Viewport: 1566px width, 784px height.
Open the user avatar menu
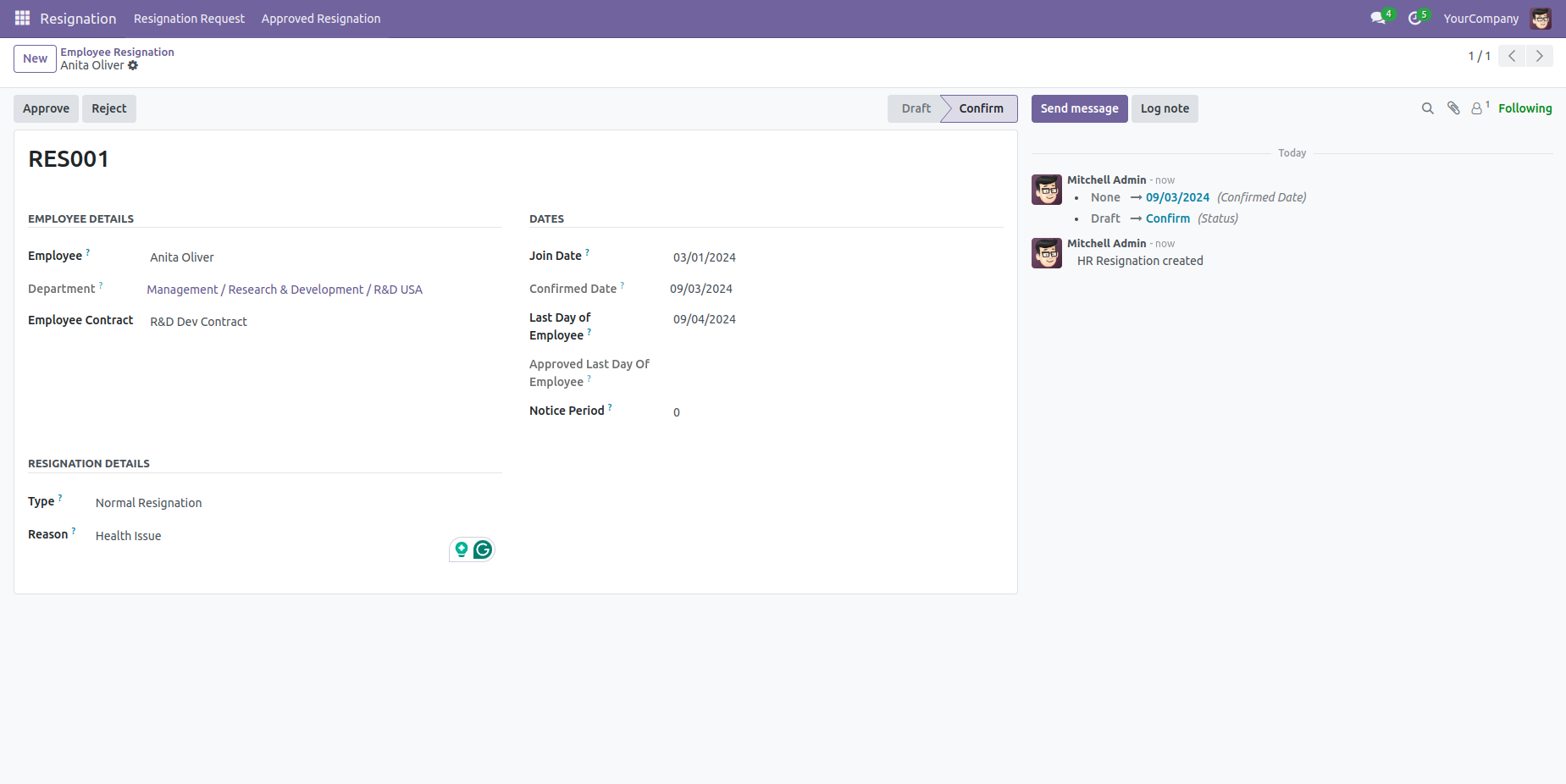pyautogui.click(x=1541, y=18)
